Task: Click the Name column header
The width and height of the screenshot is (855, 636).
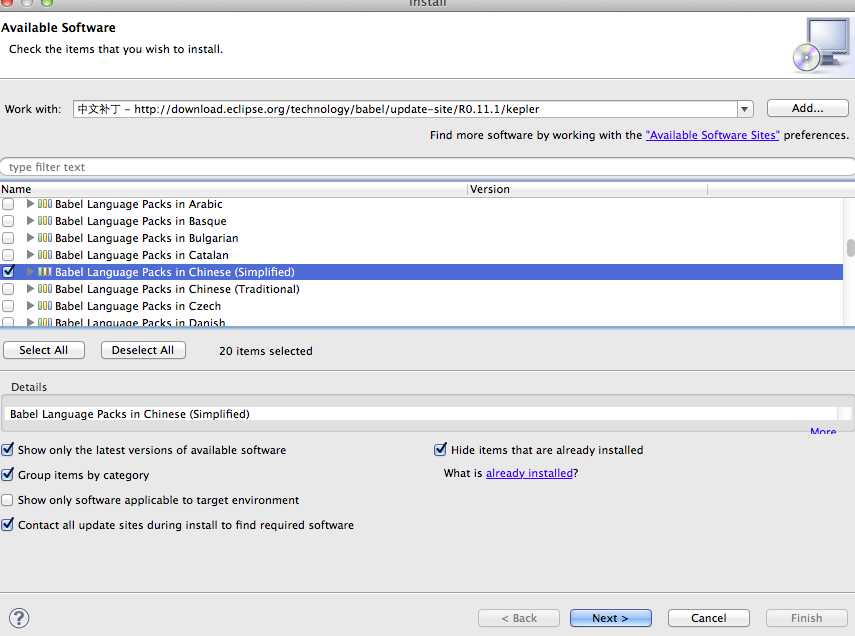Action: (x=233, y=189)
